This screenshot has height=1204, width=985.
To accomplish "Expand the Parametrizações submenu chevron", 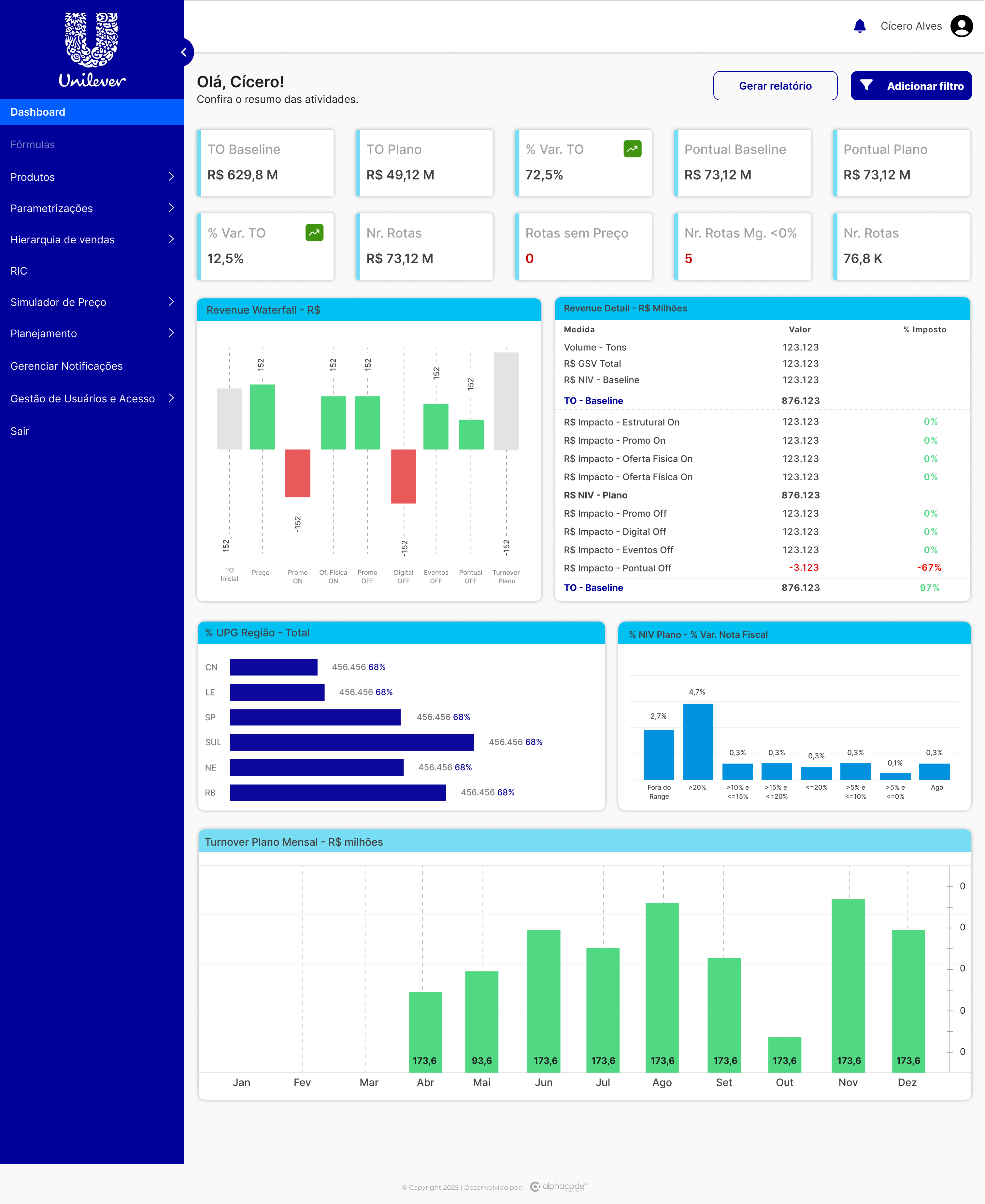I will click(x=171, y=208).
